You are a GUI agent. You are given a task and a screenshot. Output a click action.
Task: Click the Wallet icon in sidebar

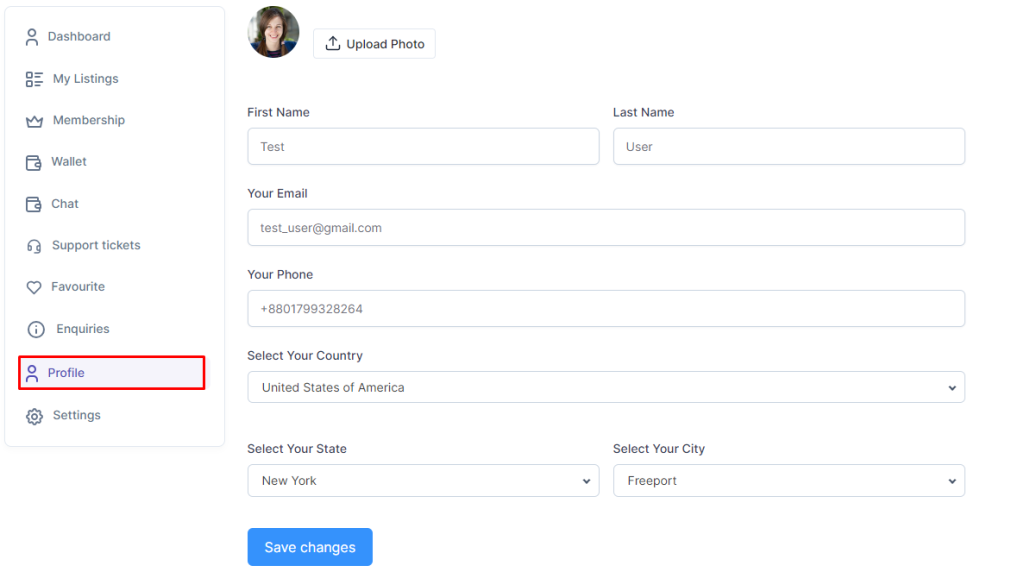point(33,163)
